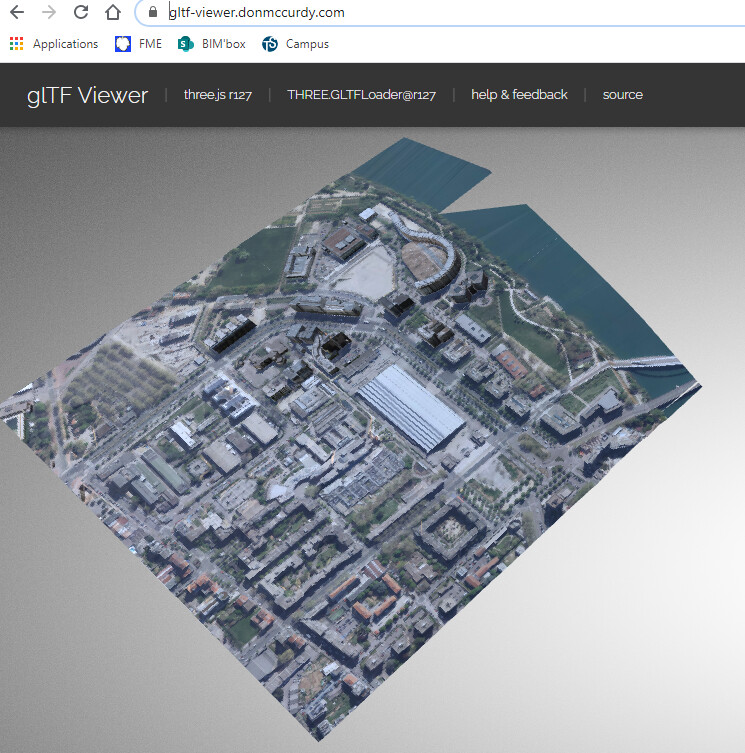This screenshot has height=753, width=745.
Task: Click the browser back arrow
Action: pyautogui.click(x=16, y=13)
